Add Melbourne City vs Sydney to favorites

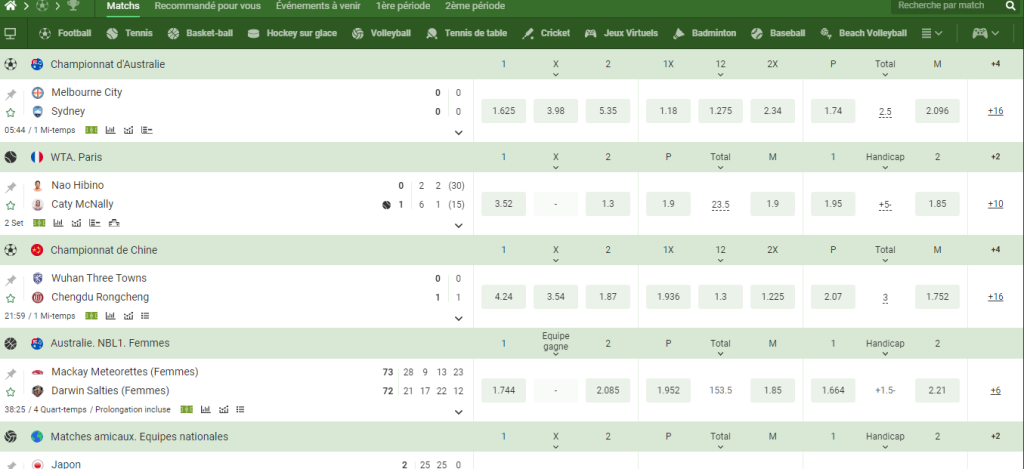pyautogui.click(x=10, y=112)
